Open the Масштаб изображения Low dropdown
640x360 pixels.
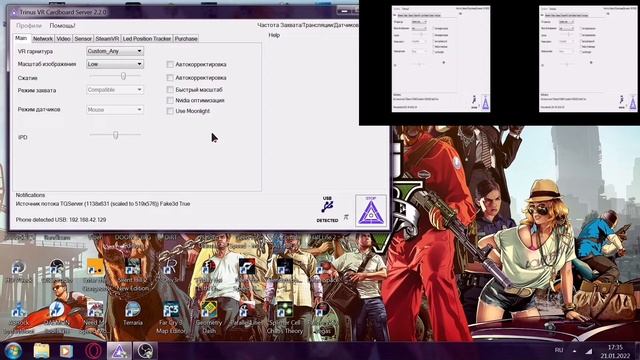pos(115,64)
